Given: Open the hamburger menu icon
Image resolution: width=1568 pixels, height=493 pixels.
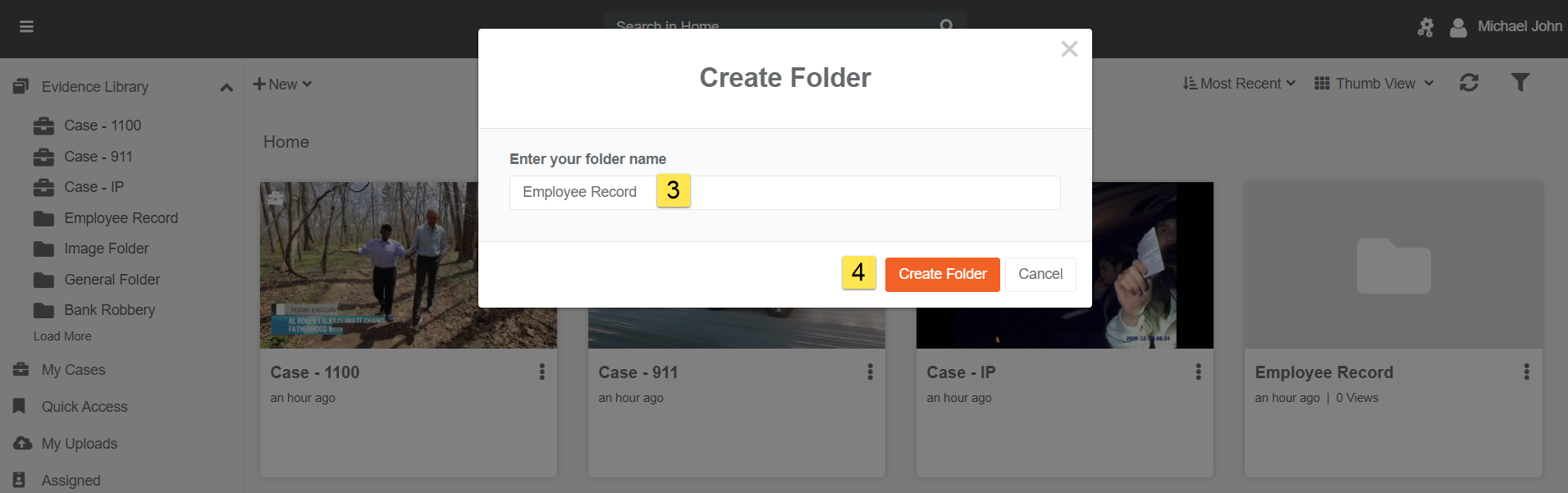Looking at the screenshot, I should [26, 27].
